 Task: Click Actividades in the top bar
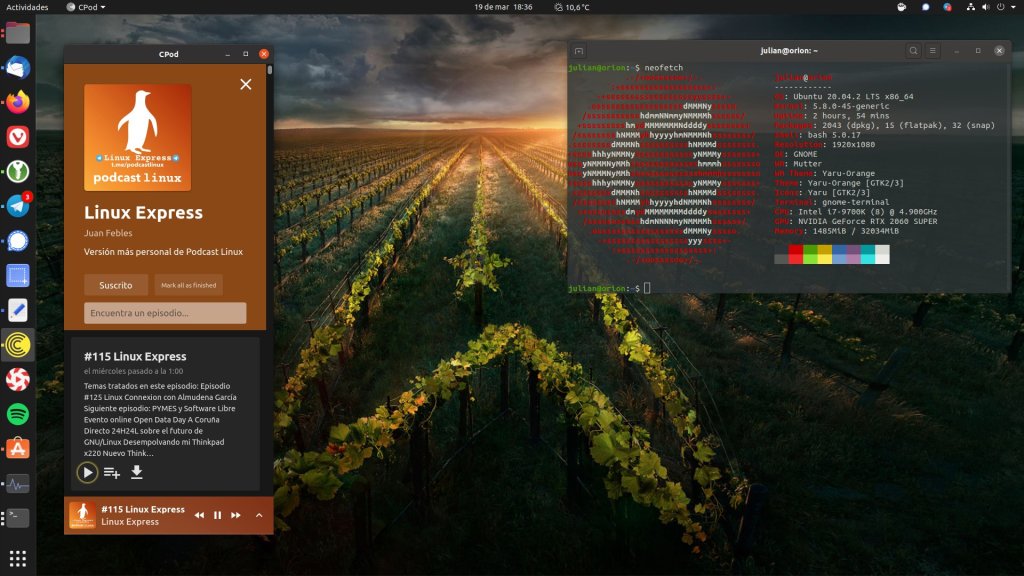(27, 7)
